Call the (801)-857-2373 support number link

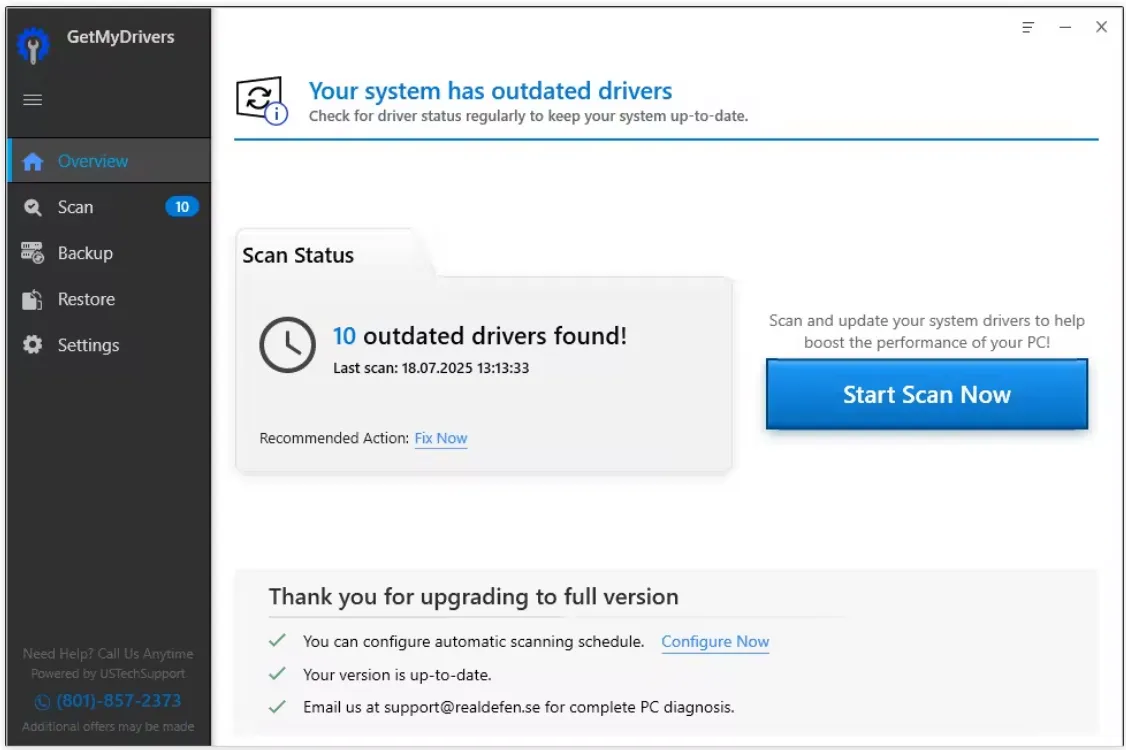118,700
